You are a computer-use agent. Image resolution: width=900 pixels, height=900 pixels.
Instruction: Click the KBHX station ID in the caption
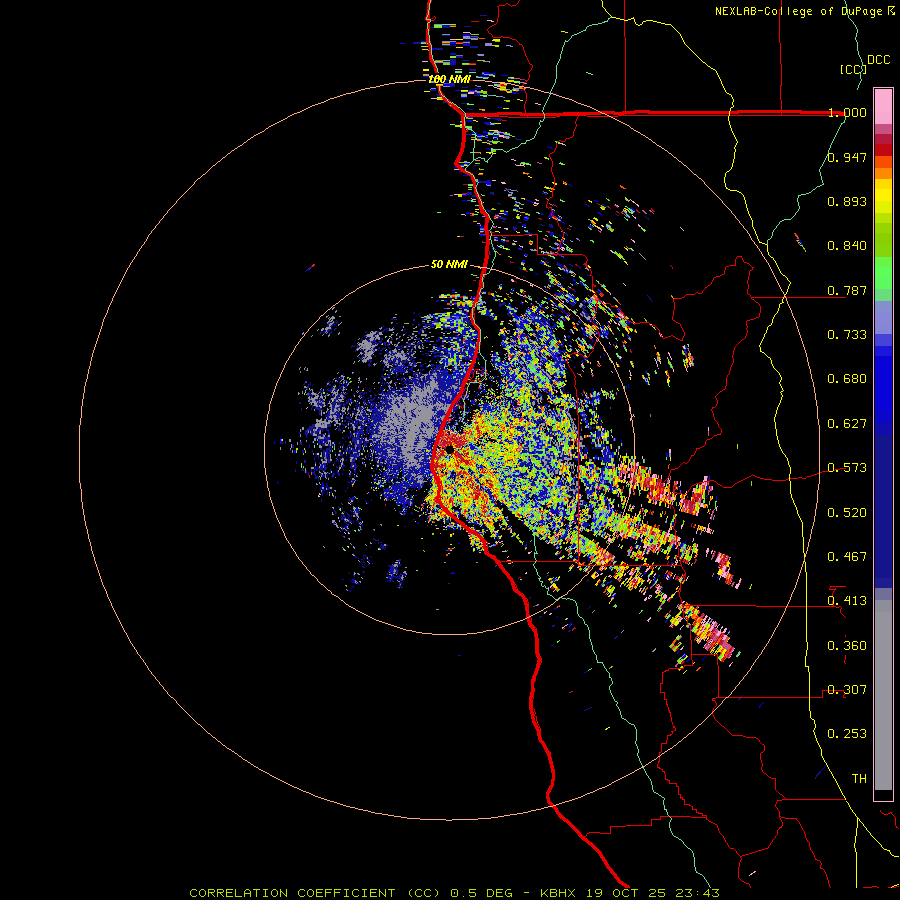point(558,893)
